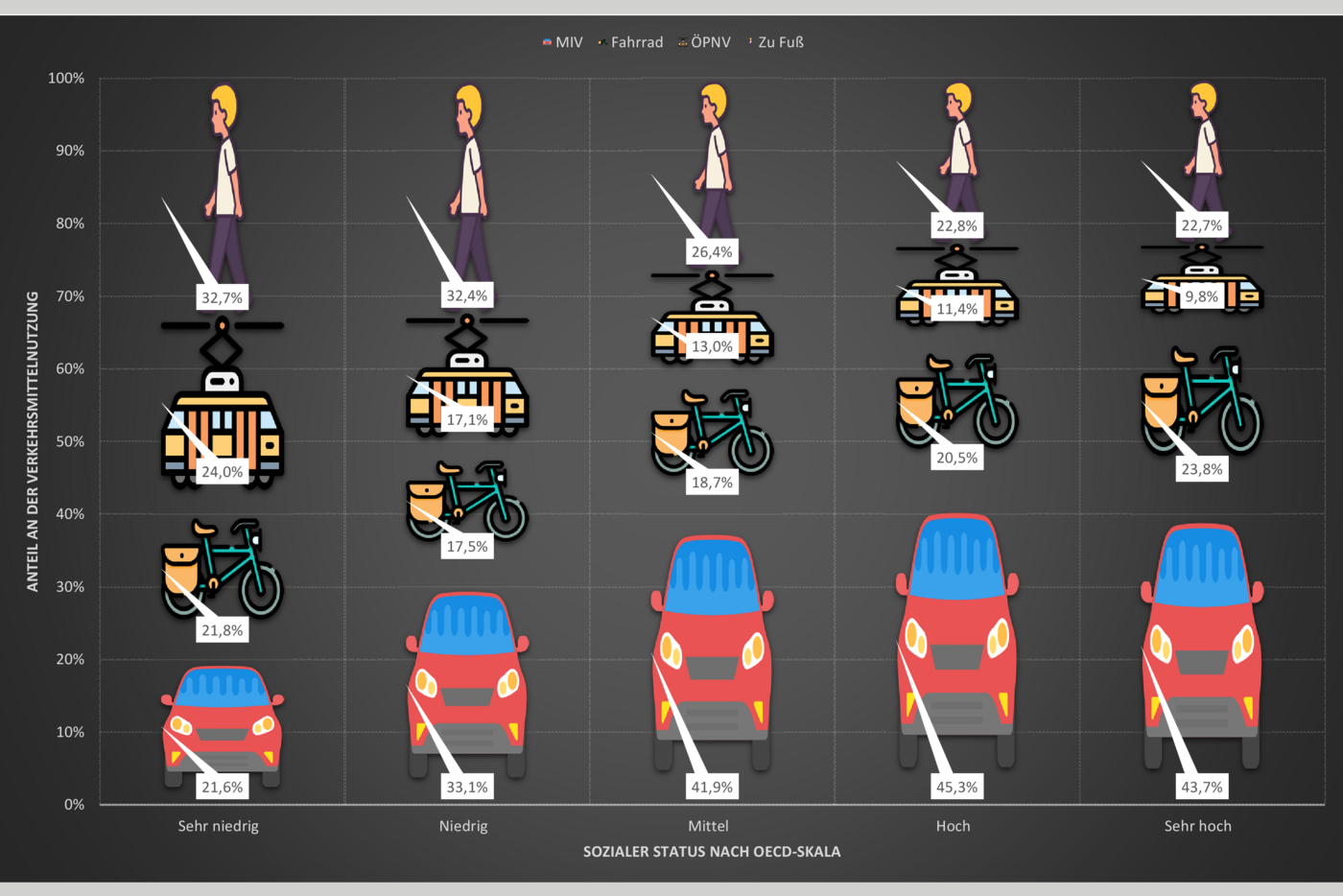Select the tram icon for Mittel
Screen dimensions: 1343x896
point(712,317)
